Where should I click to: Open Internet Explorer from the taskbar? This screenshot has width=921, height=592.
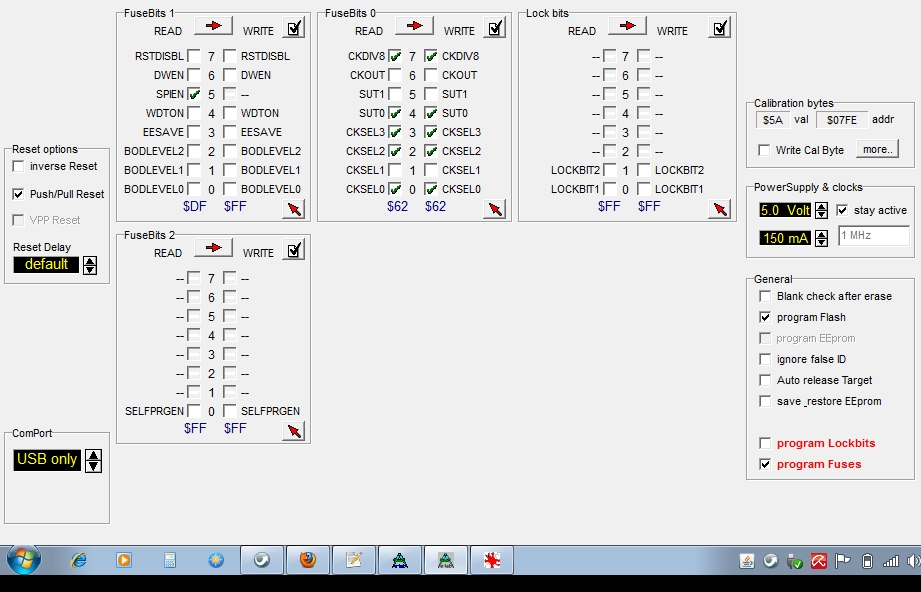pyautogui.click(x=79, y=560)
